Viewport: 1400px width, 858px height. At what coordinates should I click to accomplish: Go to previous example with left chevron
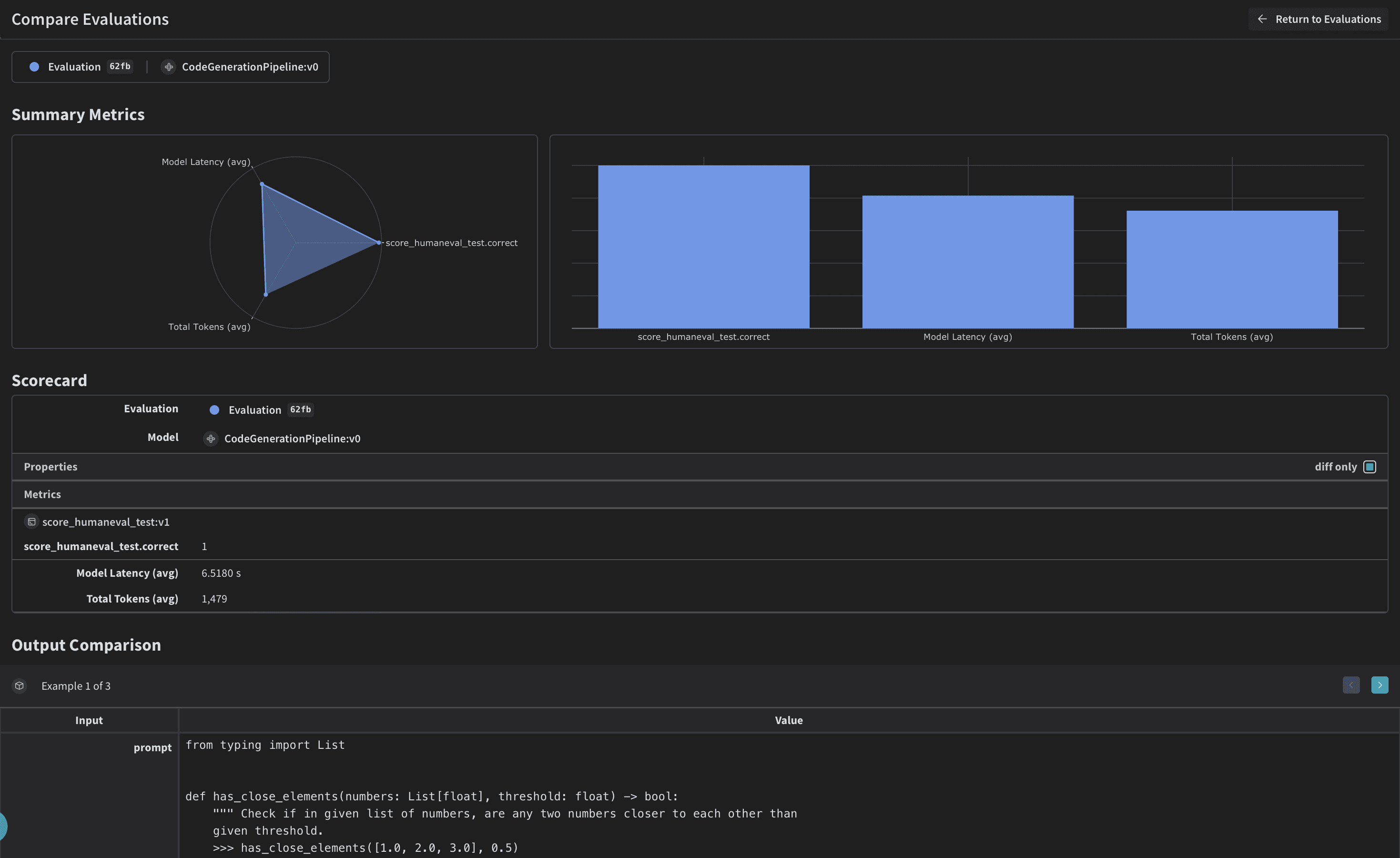(x=1351, y=685)
